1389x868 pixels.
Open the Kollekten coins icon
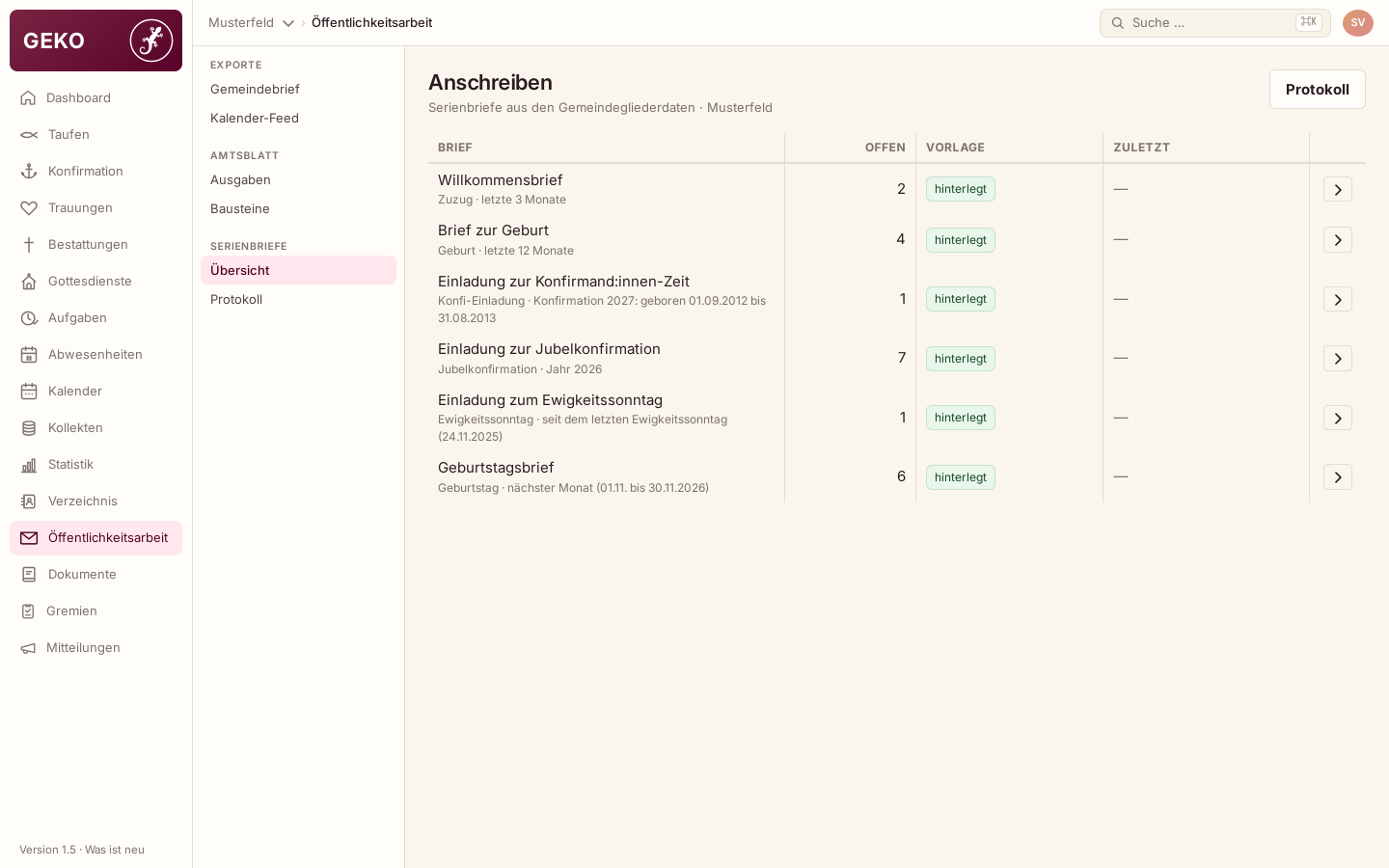point(29,428)
